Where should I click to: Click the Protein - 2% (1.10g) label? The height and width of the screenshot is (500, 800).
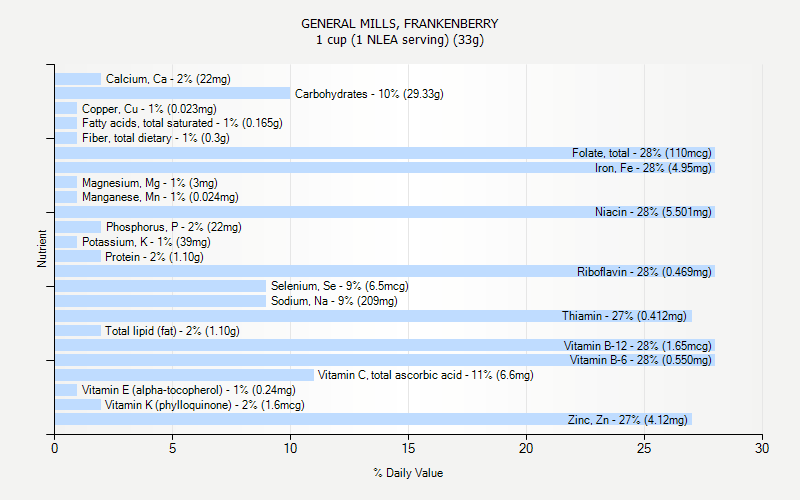154,257
